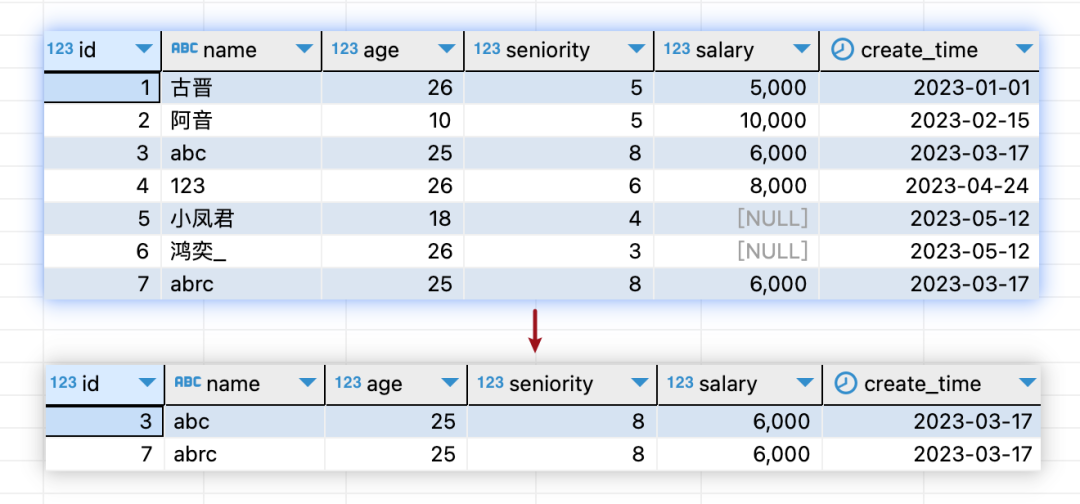This screenshot has width=1080, height=504.
Task: Click the clock icon in the top table's create_time header
Action: 844,49
